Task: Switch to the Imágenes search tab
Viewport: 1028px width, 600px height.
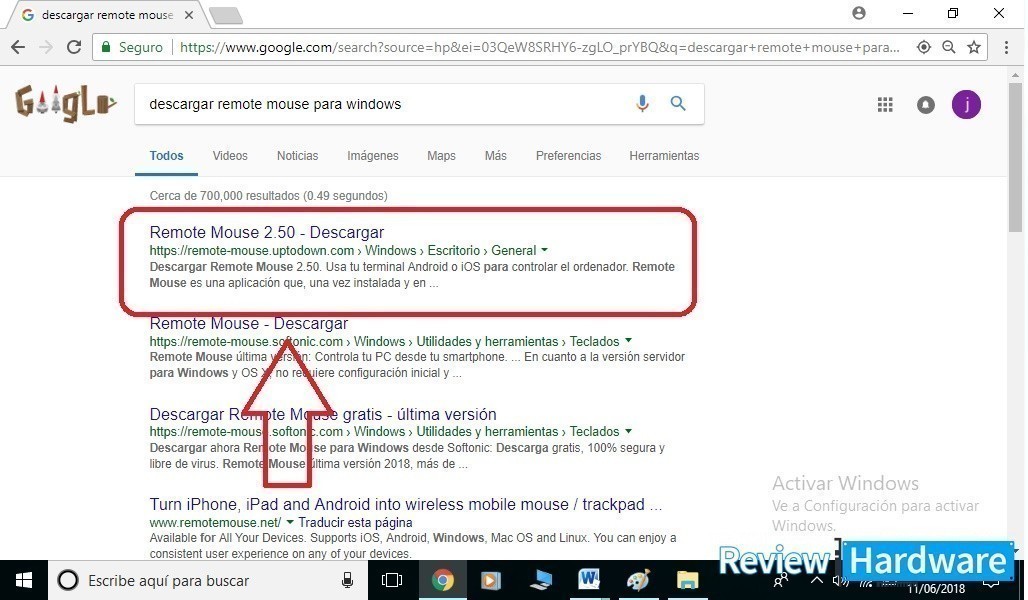Action: [373, 156]
